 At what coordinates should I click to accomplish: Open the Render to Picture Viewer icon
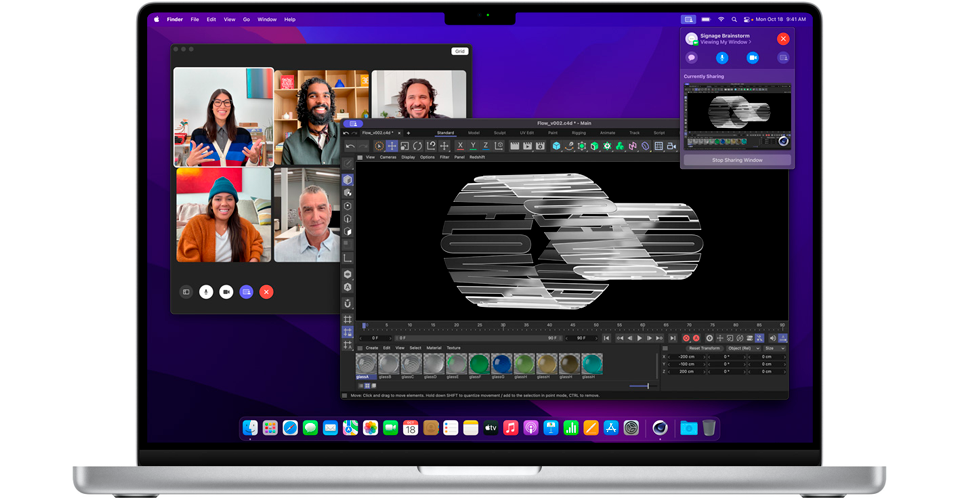coord(527,146)
